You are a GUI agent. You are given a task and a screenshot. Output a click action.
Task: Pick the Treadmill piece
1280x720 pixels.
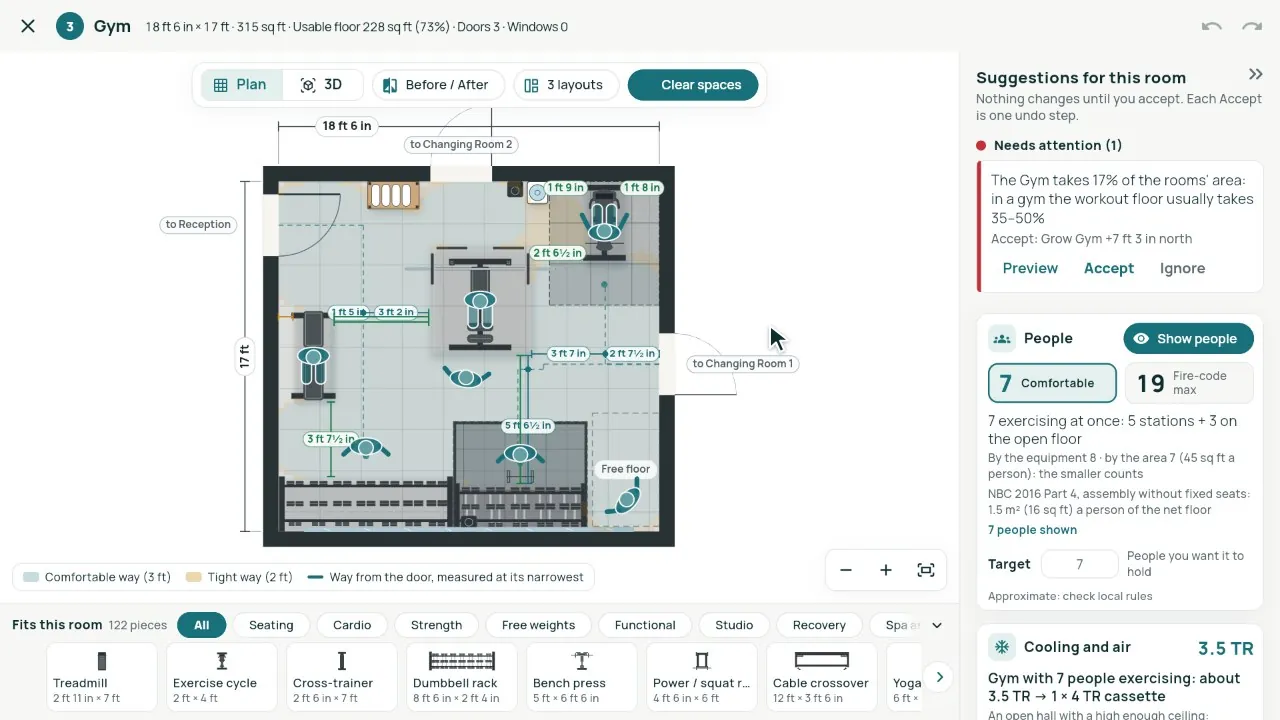(102, 677)
